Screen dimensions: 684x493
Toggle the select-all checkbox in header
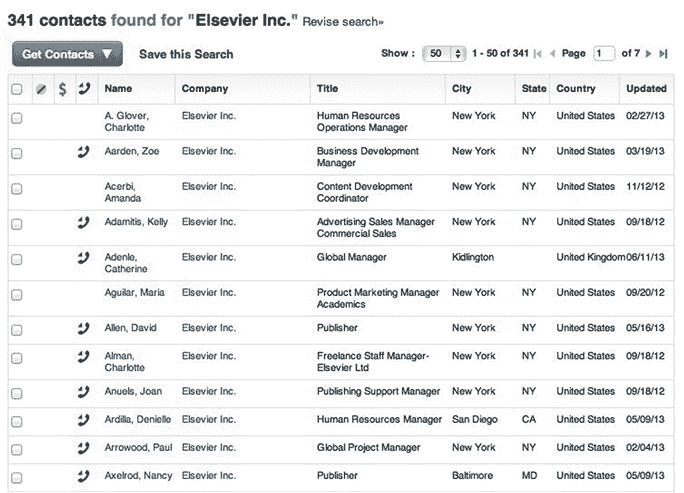[x=17, y=89]
